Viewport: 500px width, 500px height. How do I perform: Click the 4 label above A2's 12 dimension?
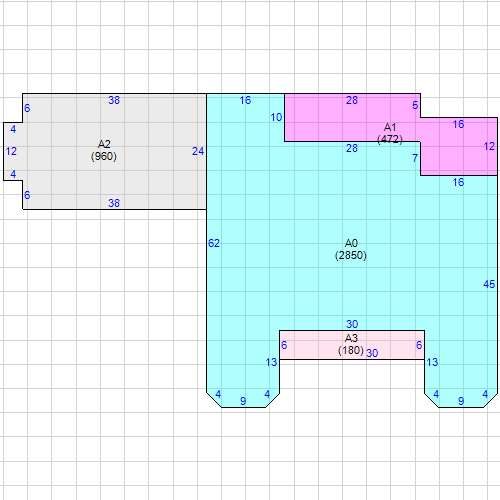[x=13, y=129]
